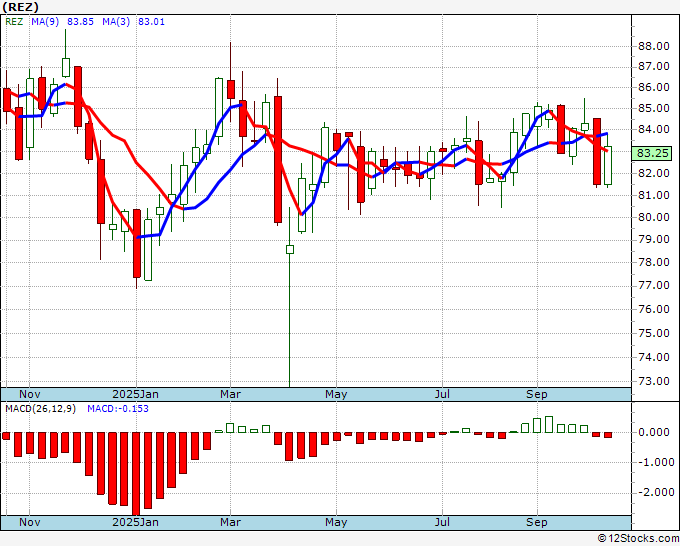680x546 pixels.
Task: Click the 83.01 moving average value
Action: pos(151,22)
